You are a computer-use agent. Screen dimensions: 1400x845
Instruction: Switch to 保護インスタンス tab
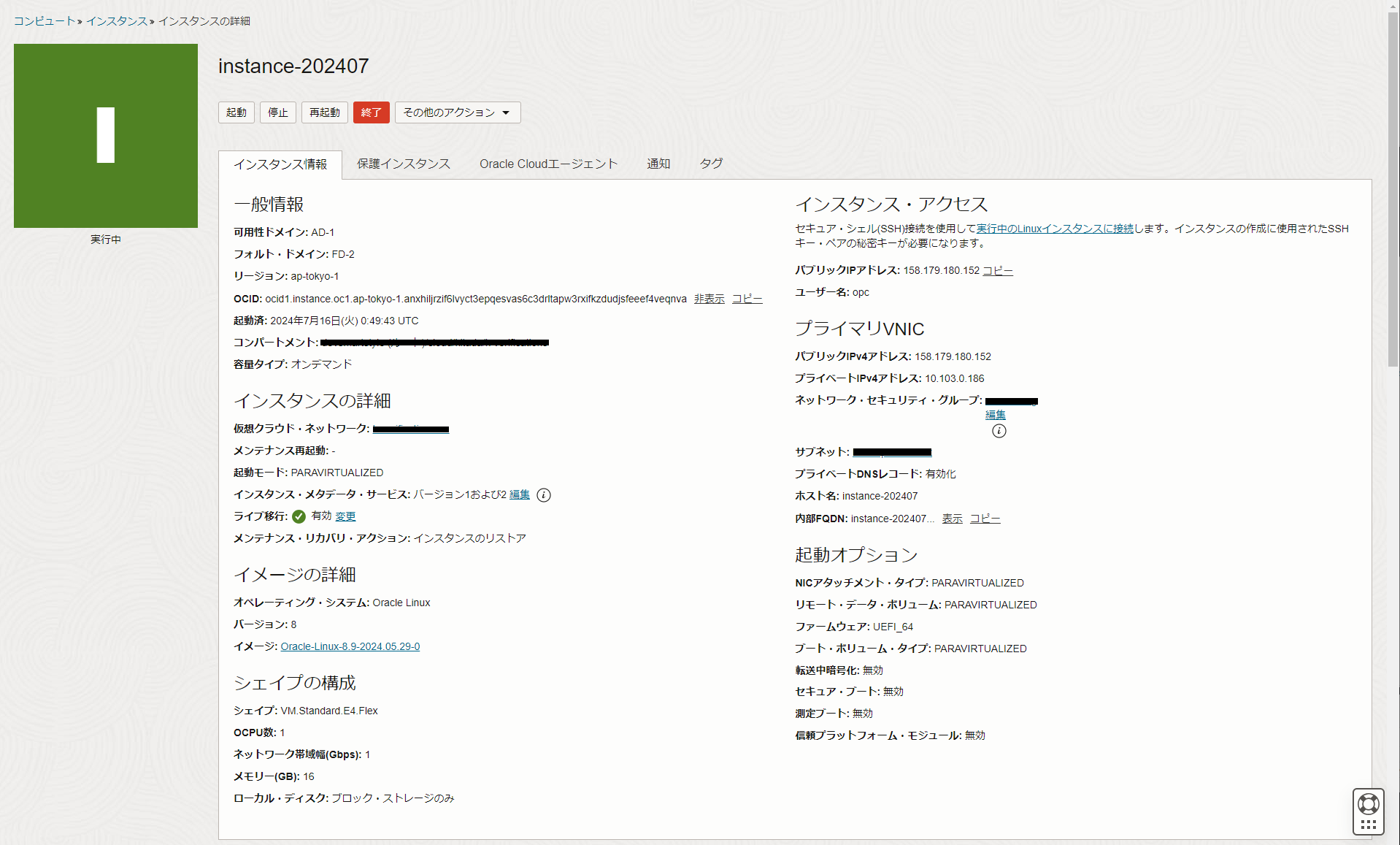pos(404,164)
